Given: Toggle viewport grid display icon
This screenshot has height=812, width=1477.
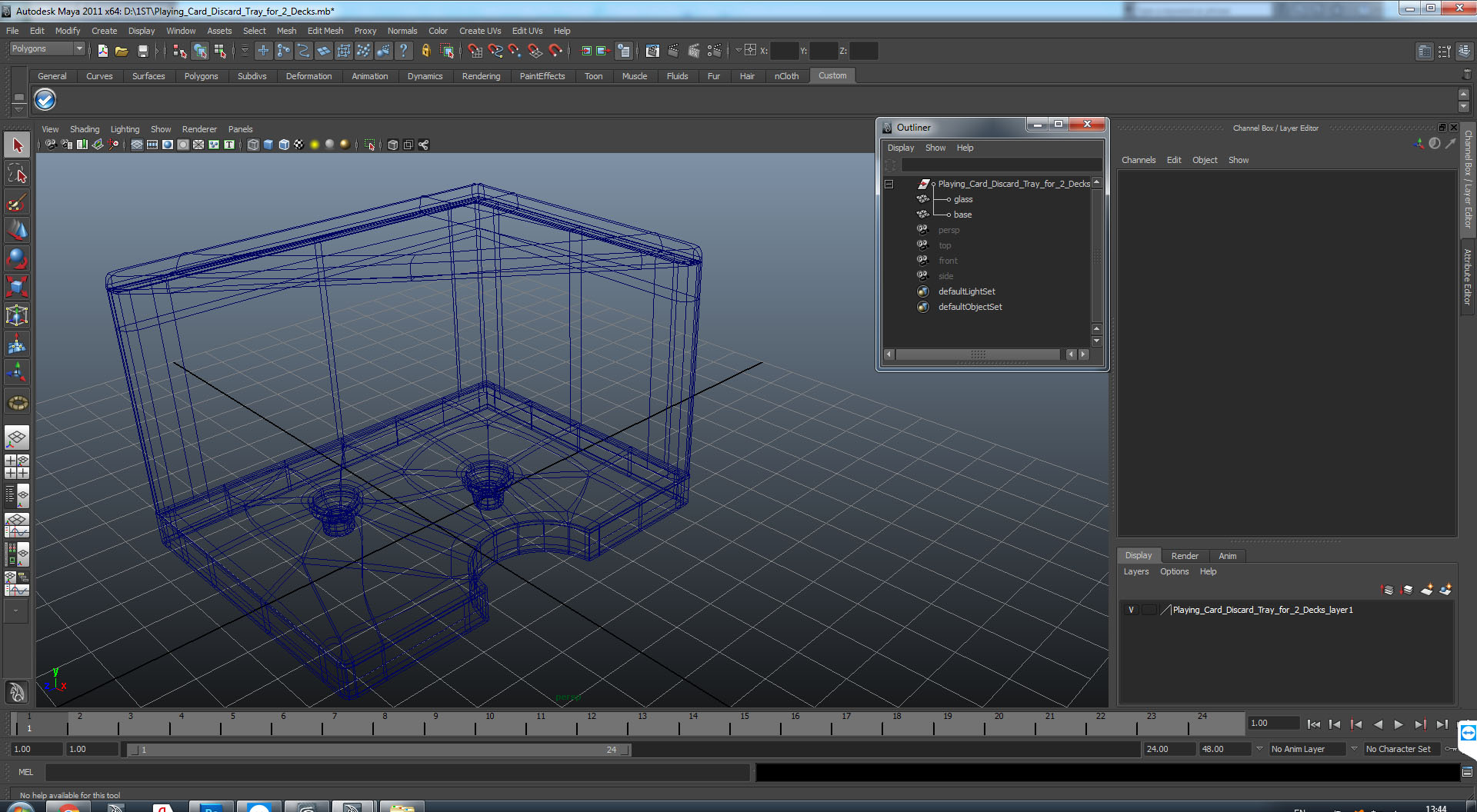Looking at the screenshot, I should [137, 145].
